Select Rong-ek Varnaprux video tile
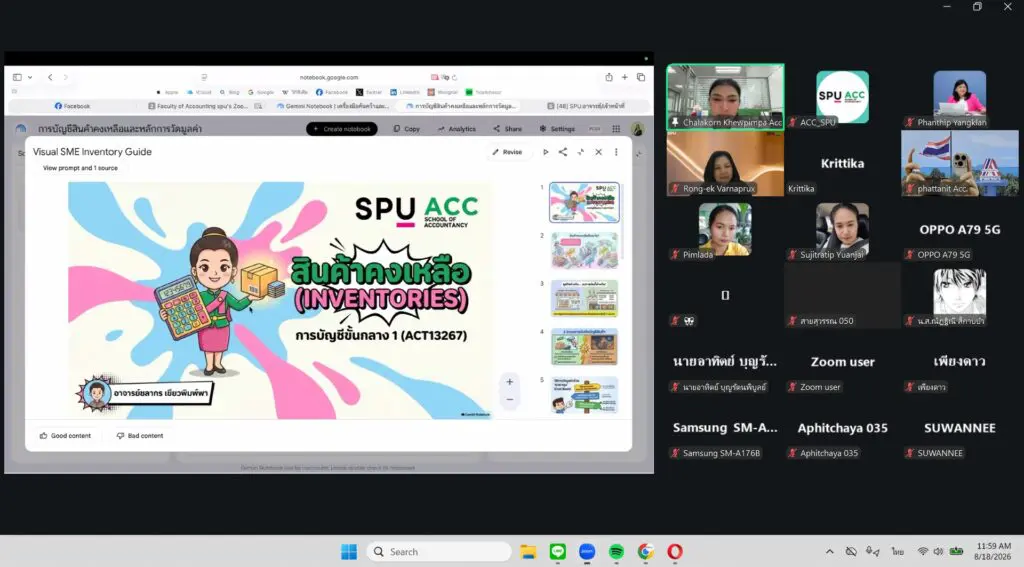Viewport: 1024px width, 567px height. point(725,163)
